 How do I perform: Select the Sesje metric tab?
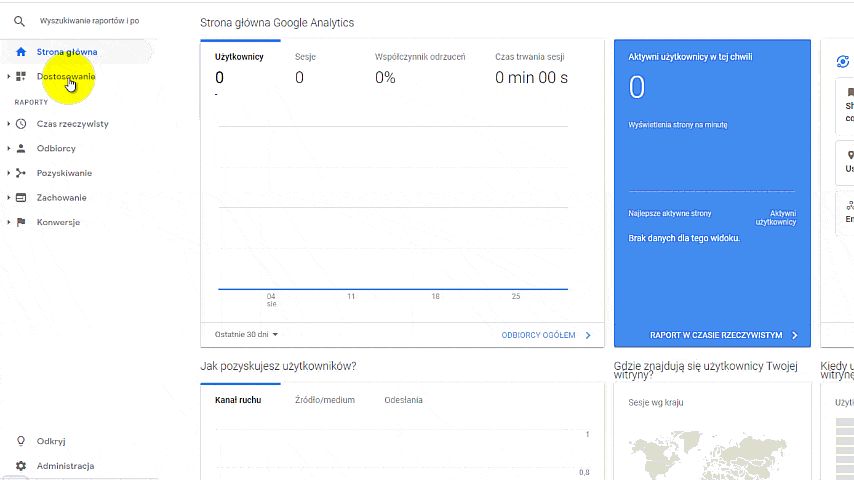click(305, 68)
